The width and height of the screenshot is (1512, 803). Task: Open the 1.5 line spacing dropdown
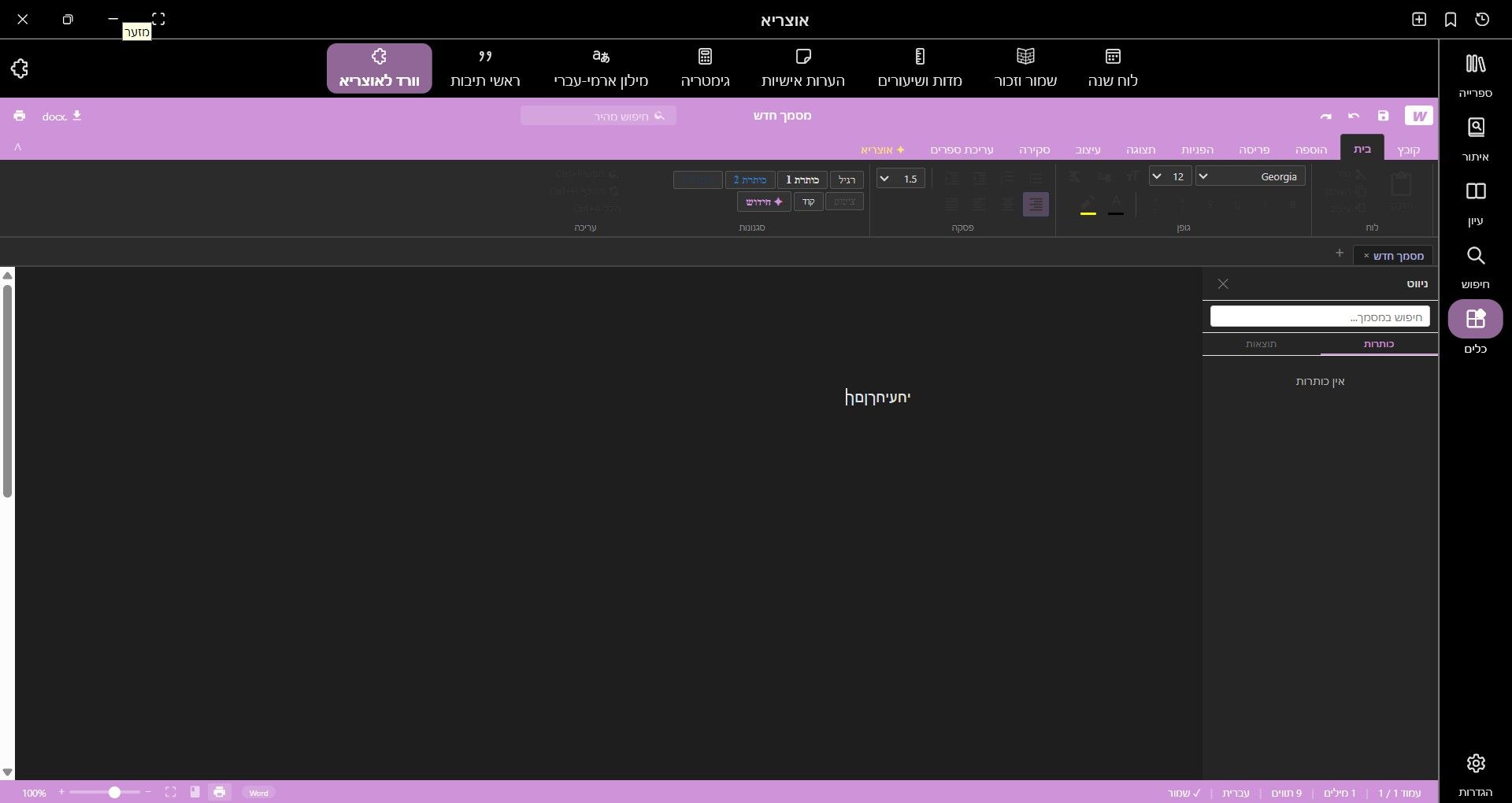point(901,179)
